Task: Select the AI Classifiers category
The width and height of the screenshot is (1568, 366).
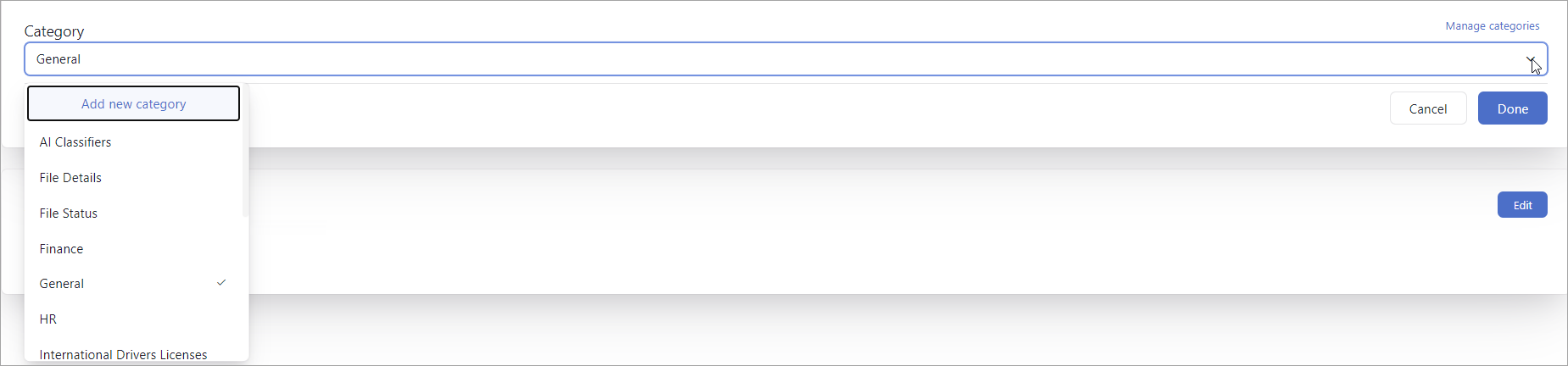Action: pos(75,142)
